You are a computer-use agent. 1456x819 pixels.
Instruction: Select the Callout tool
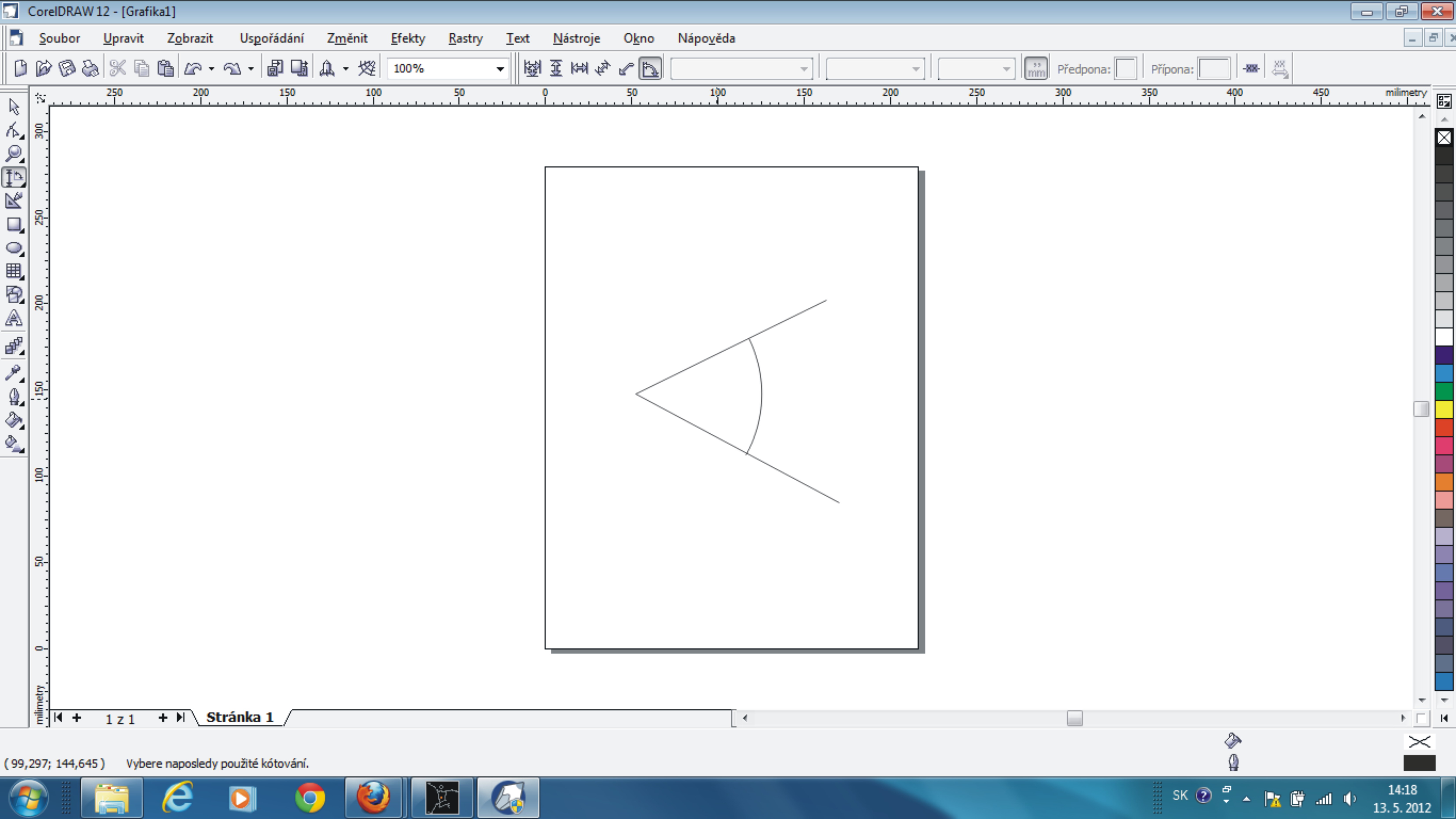coord(626,68)
